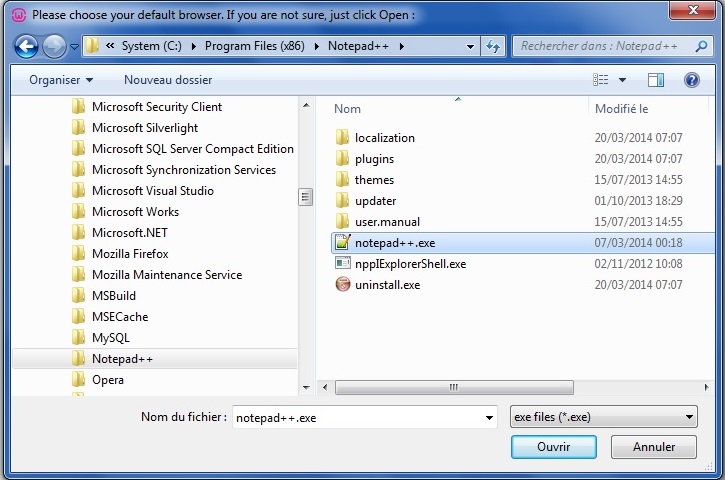This screenshot has width=725, height=480.
Task: Click the search magnifier icon
Action: point(701,46)
